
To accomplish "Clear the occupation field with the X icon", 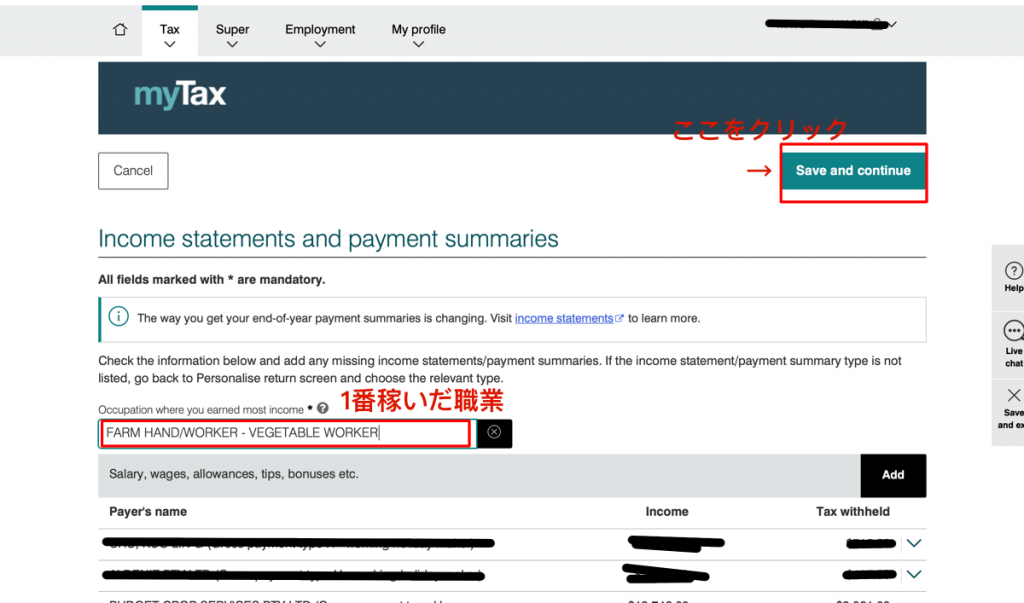I will click(x=494, y=433).
